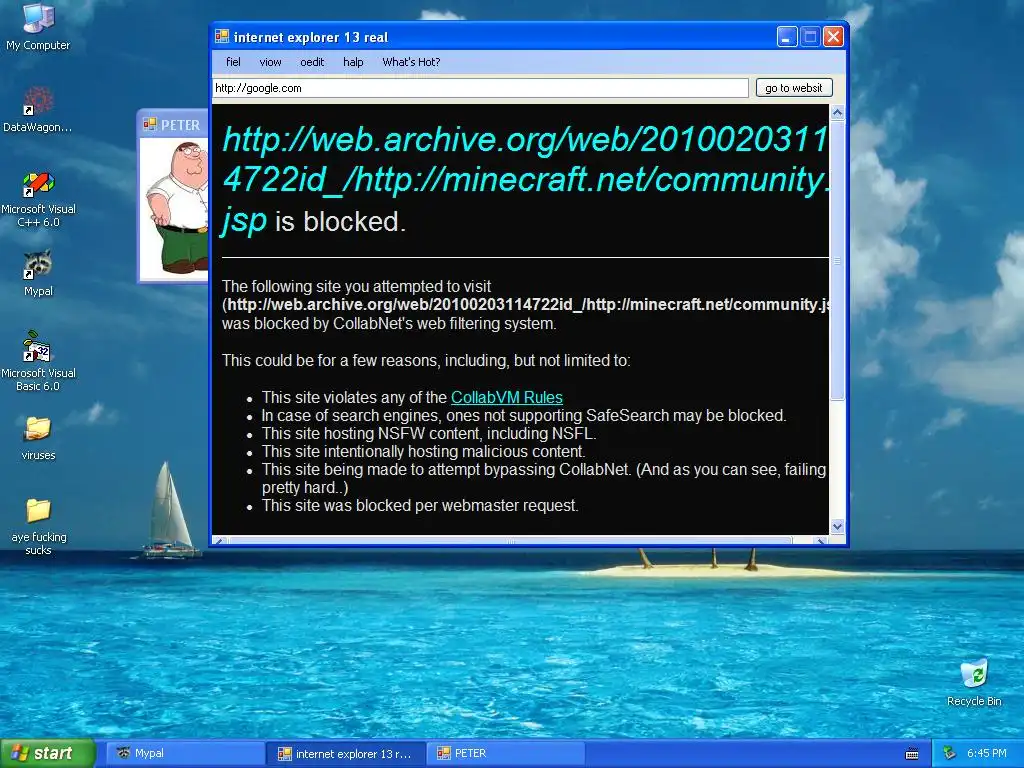This screenshot has height=768, width=1024.
Task: Click 'This site intentionally hosting malicious content.'
Action: 423,451
